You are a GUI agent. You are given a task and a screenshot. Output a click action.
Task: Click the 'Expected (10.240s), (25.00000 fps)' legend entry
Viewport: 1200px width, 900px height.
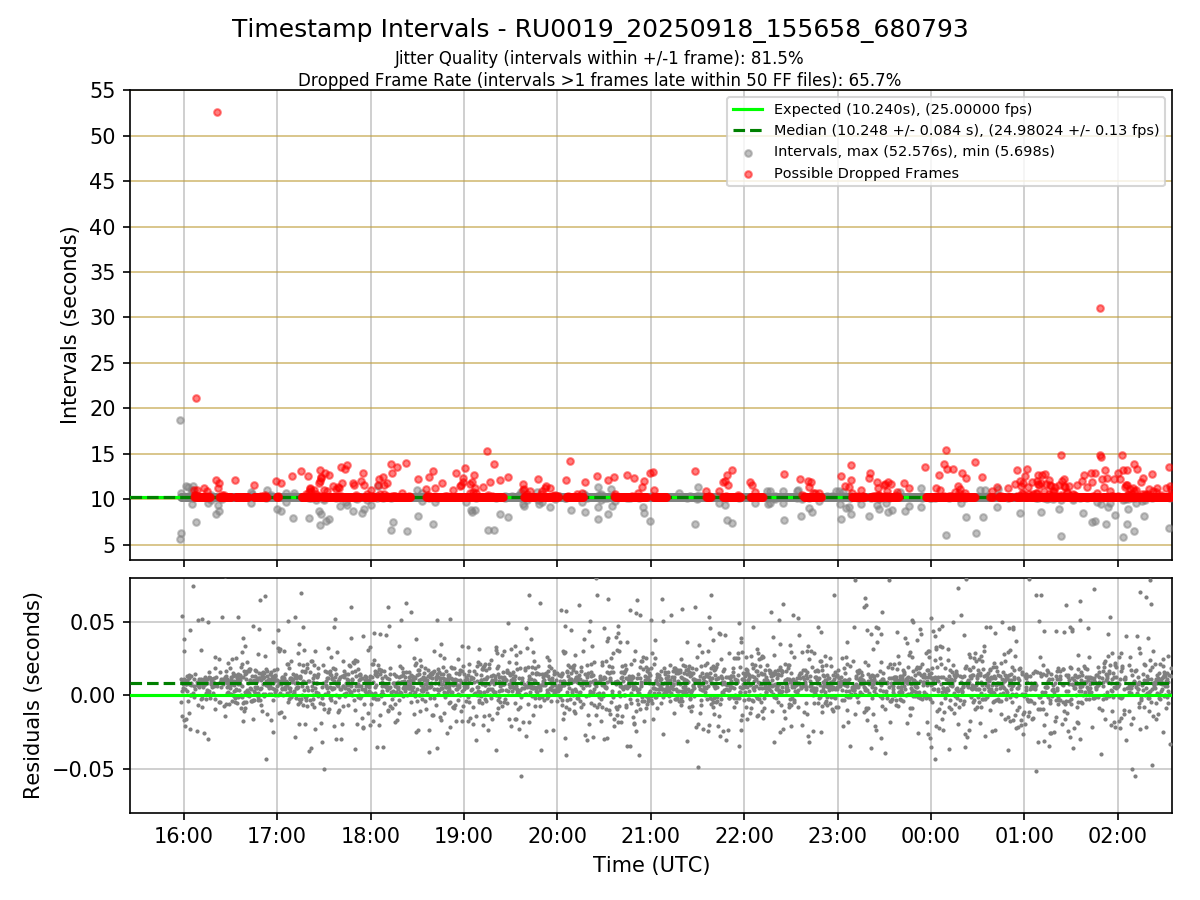903,109
